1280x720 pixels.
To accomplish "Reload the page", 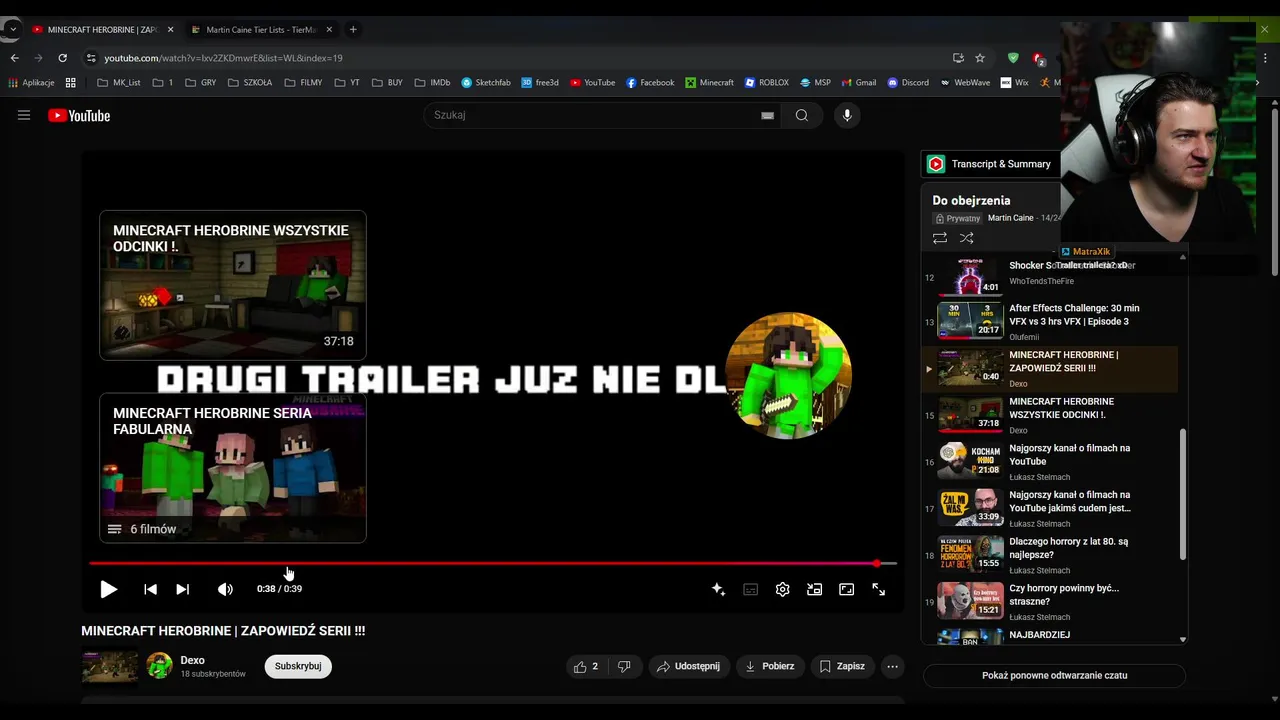I will coord(62,58).
